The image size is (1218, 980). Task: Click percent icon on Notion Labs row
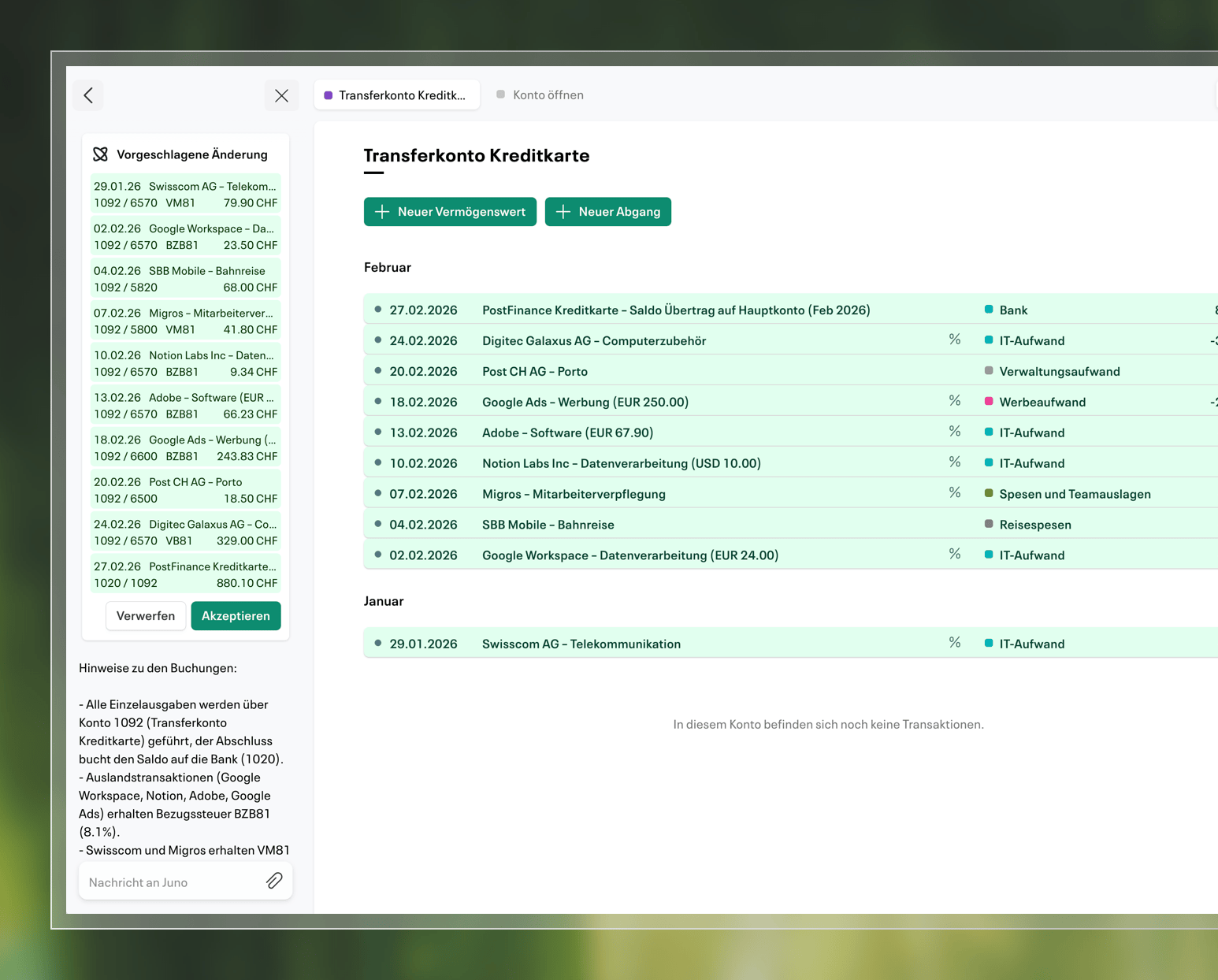click(x=955, y=462)
